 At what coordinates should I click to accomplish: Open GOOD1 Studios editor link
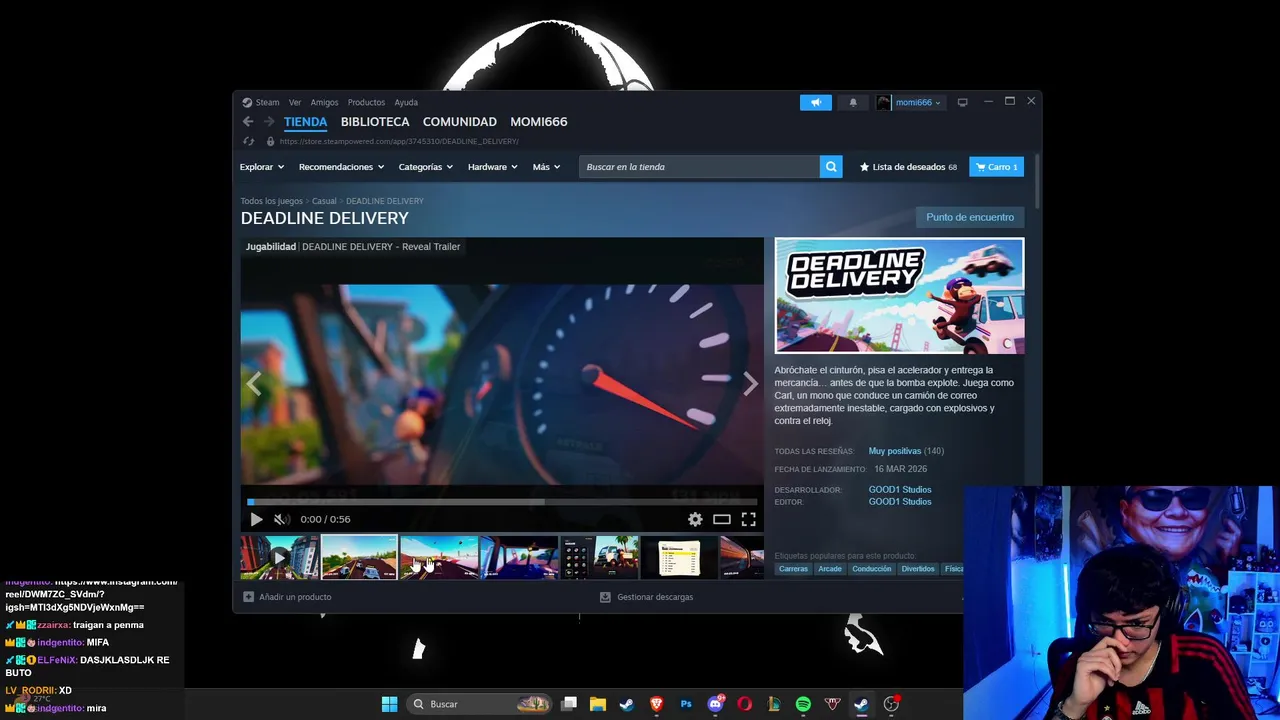900,502
